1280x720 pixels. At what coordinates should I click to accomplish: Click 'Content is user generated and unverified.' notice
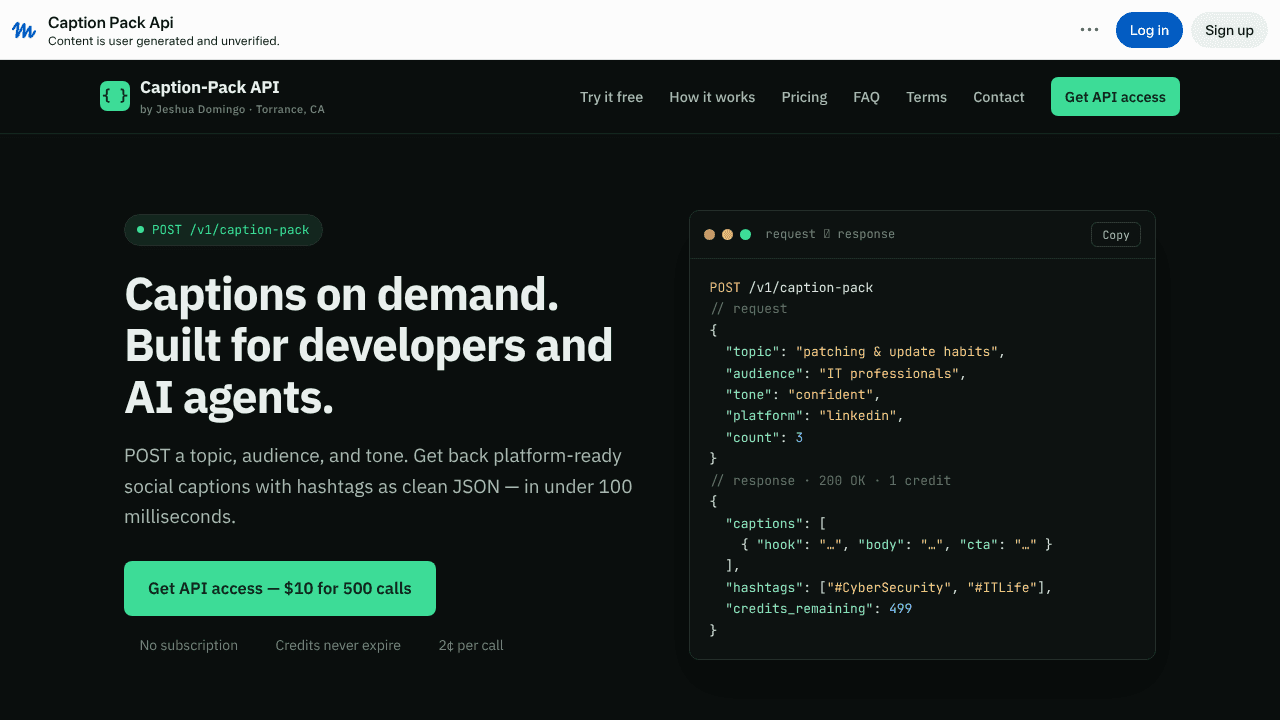coord(164,41)
